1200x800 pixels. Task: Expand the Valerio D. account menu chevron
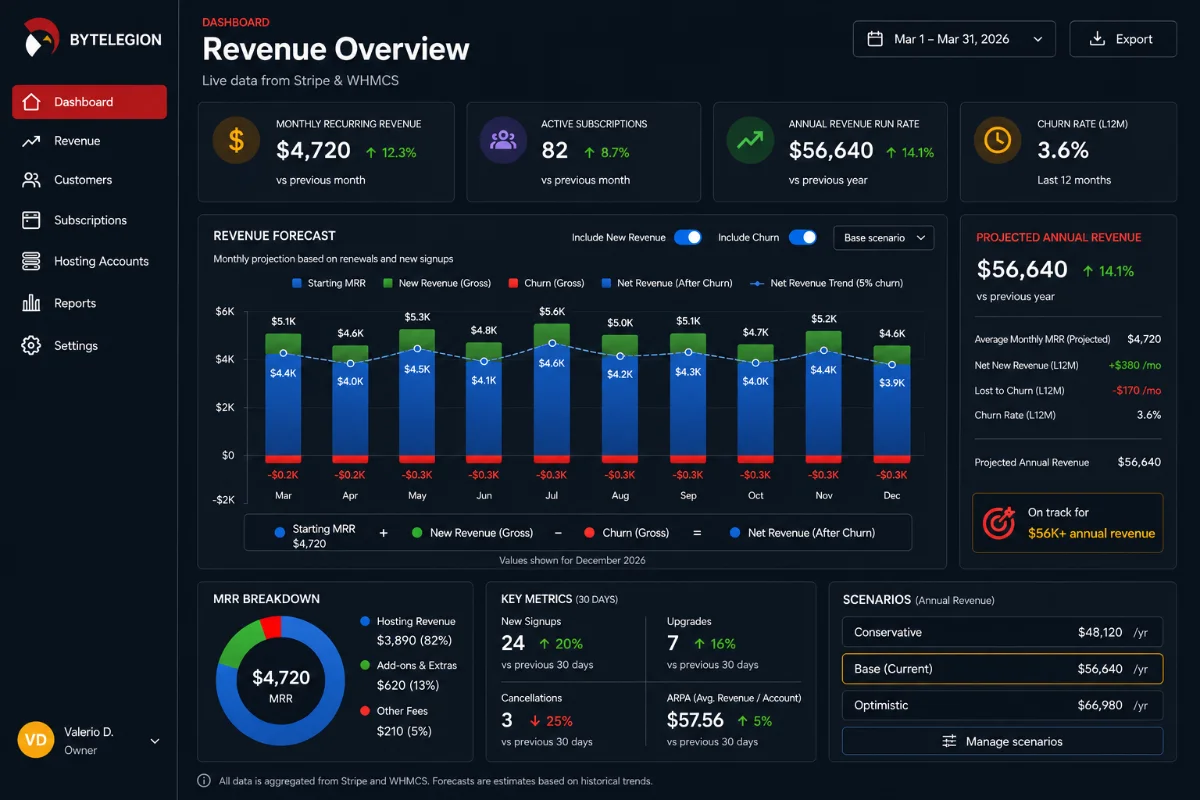point(155,741)
